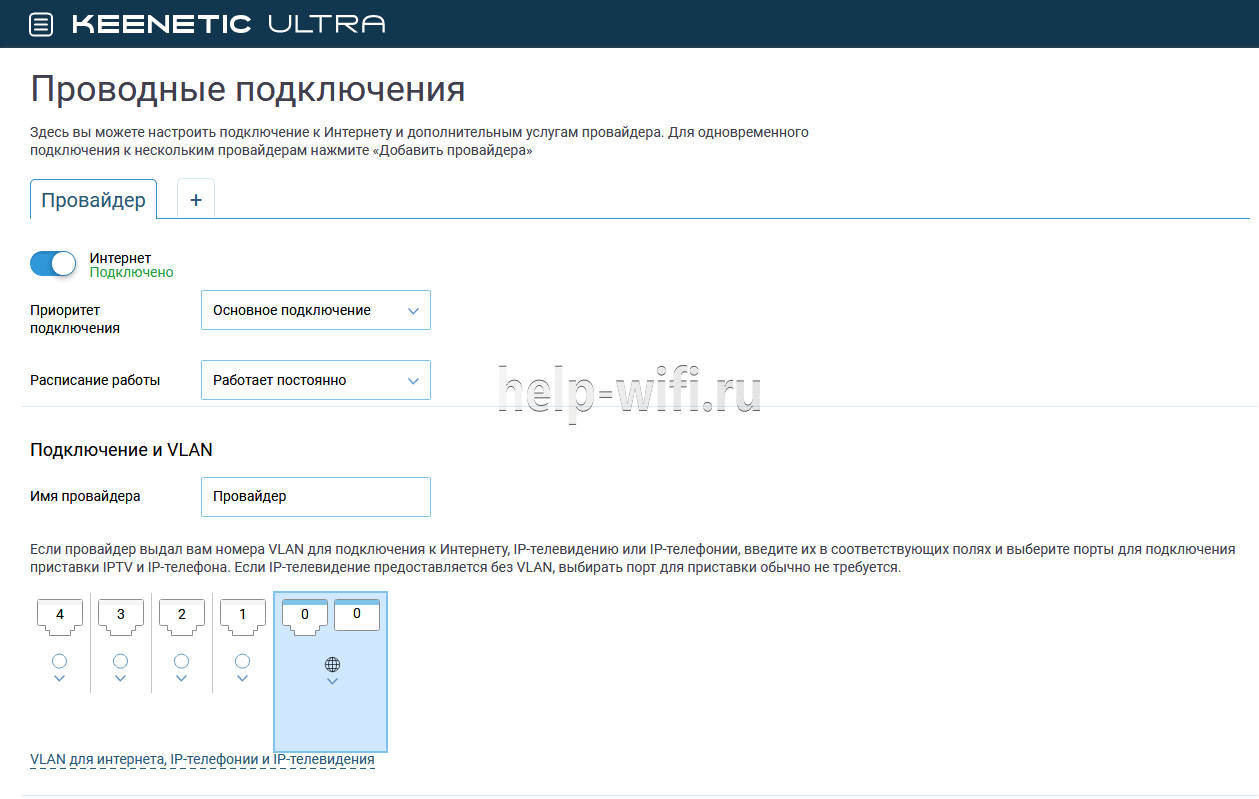Select the radio button under port 4
1259x799 pixels.
pyautogui.click(x=59, y=661)
